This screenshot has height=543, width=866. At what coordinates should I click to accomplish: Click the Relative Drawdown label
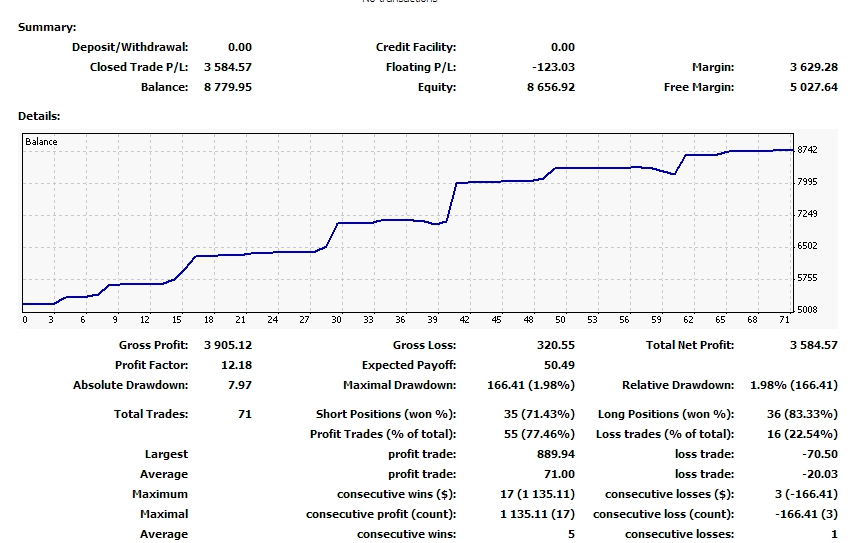678,385
